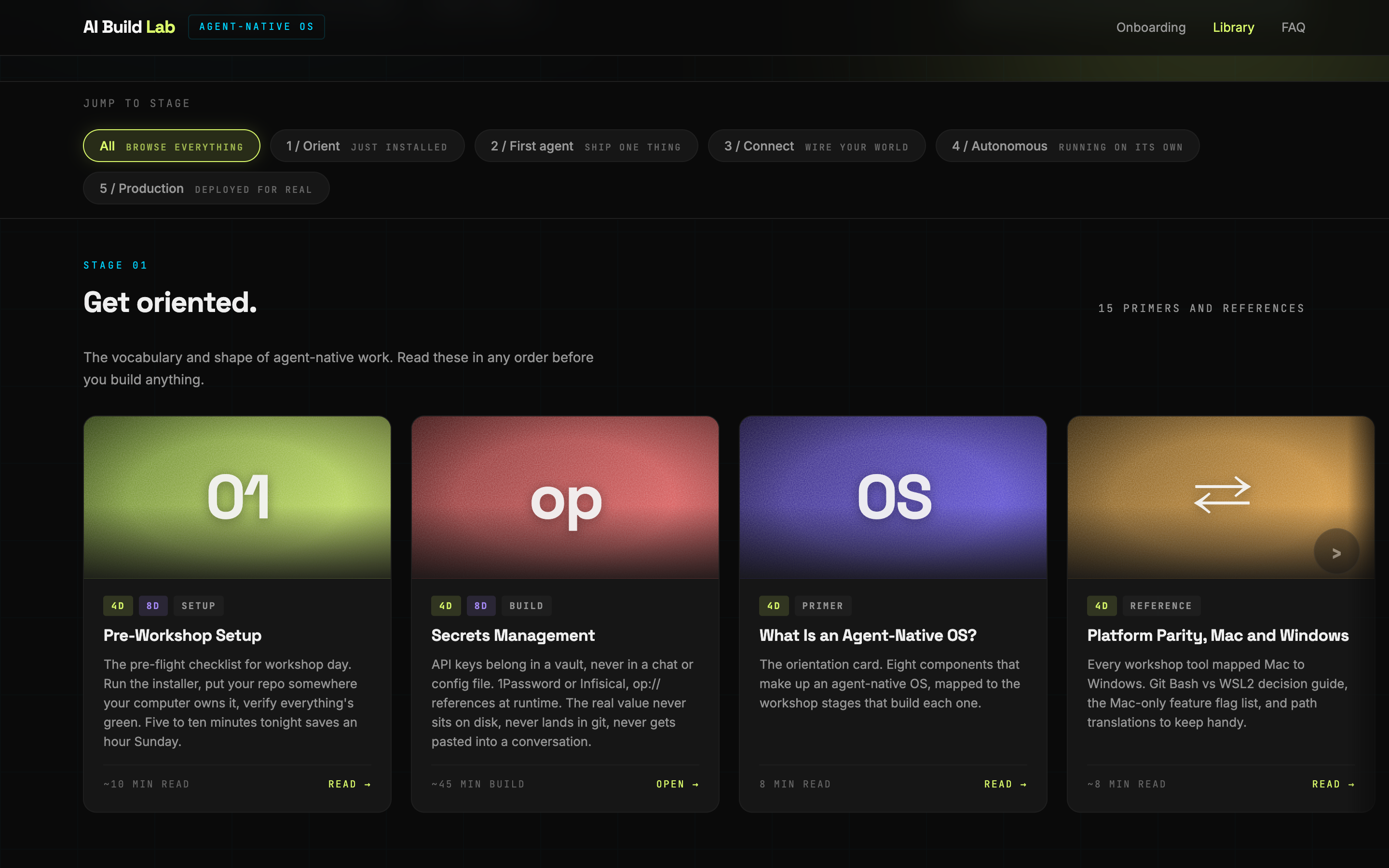Click the PRIMER tag
Screen dimensions: 1389x868
pyautogui.click(x=822, y=606)
